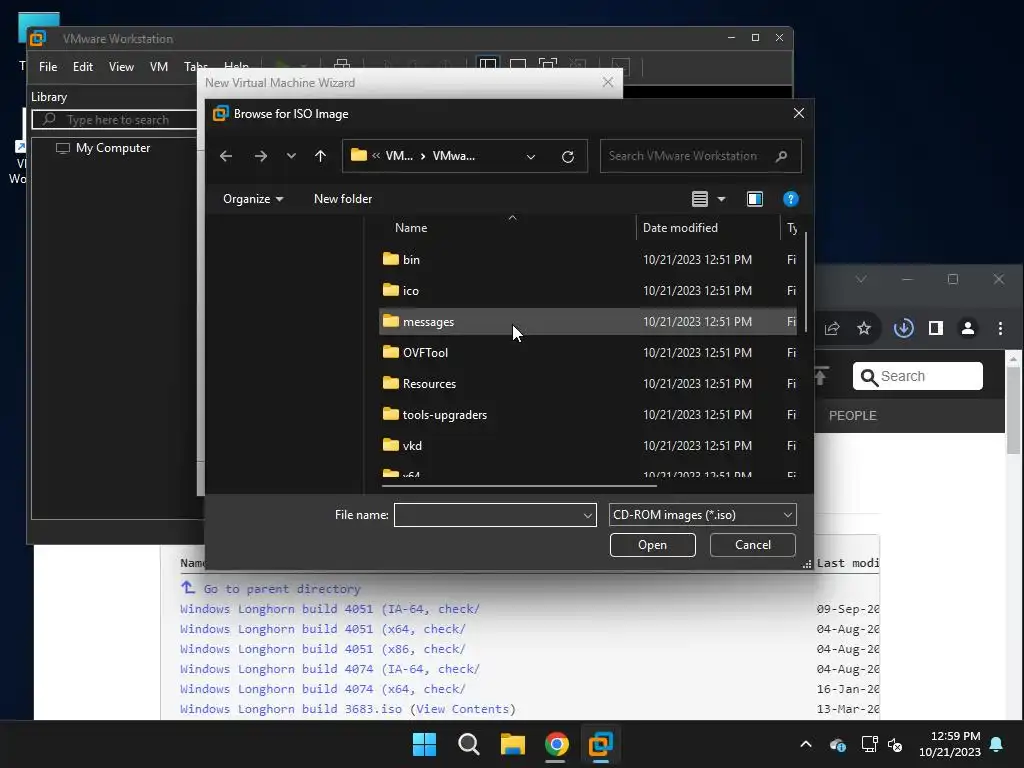Open CD-ROM images file type dropdown

tap(703, 515)
